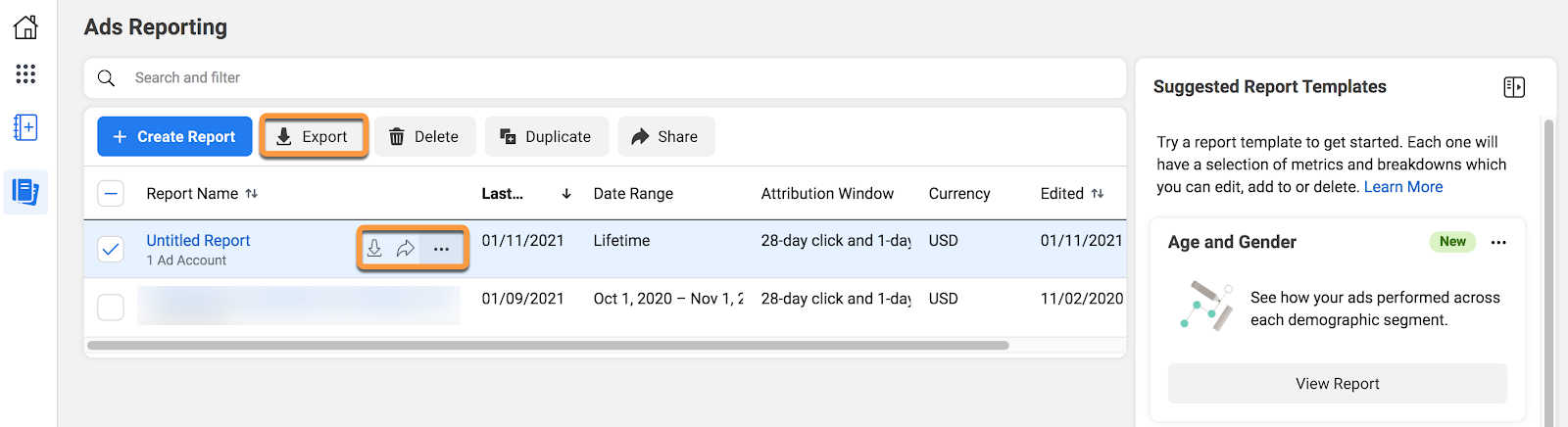
Task: Click the Create Report button
Action: point(174,137)
